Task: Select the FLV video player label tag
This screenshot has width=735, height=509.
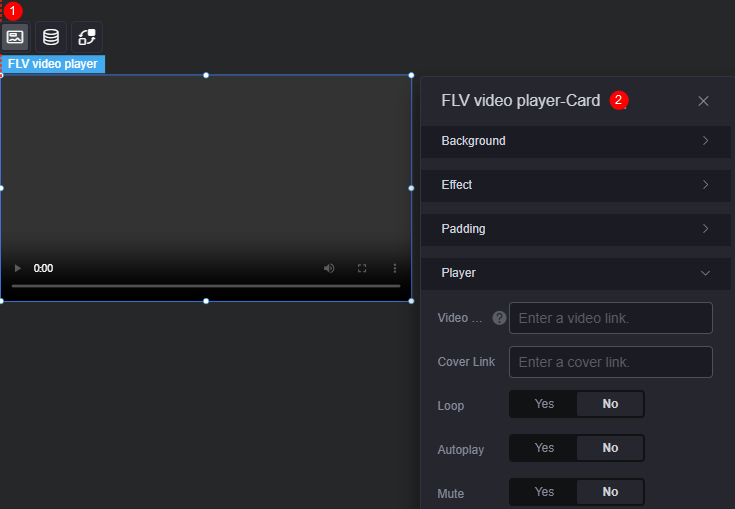Action: click(53, 64)
